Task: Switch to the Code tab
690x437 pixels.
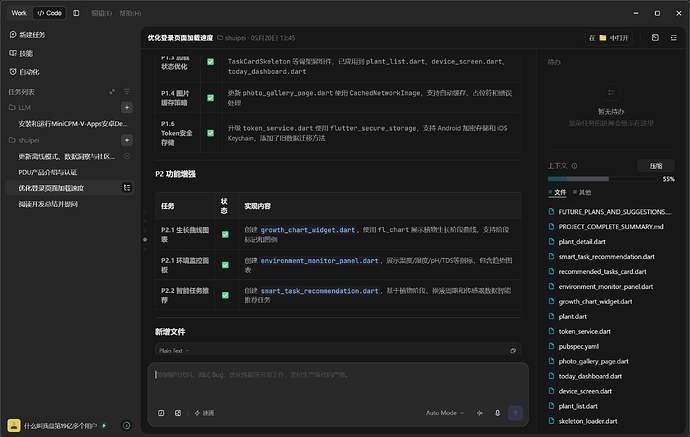Action: pyautogui.click(x=49, y=13)
